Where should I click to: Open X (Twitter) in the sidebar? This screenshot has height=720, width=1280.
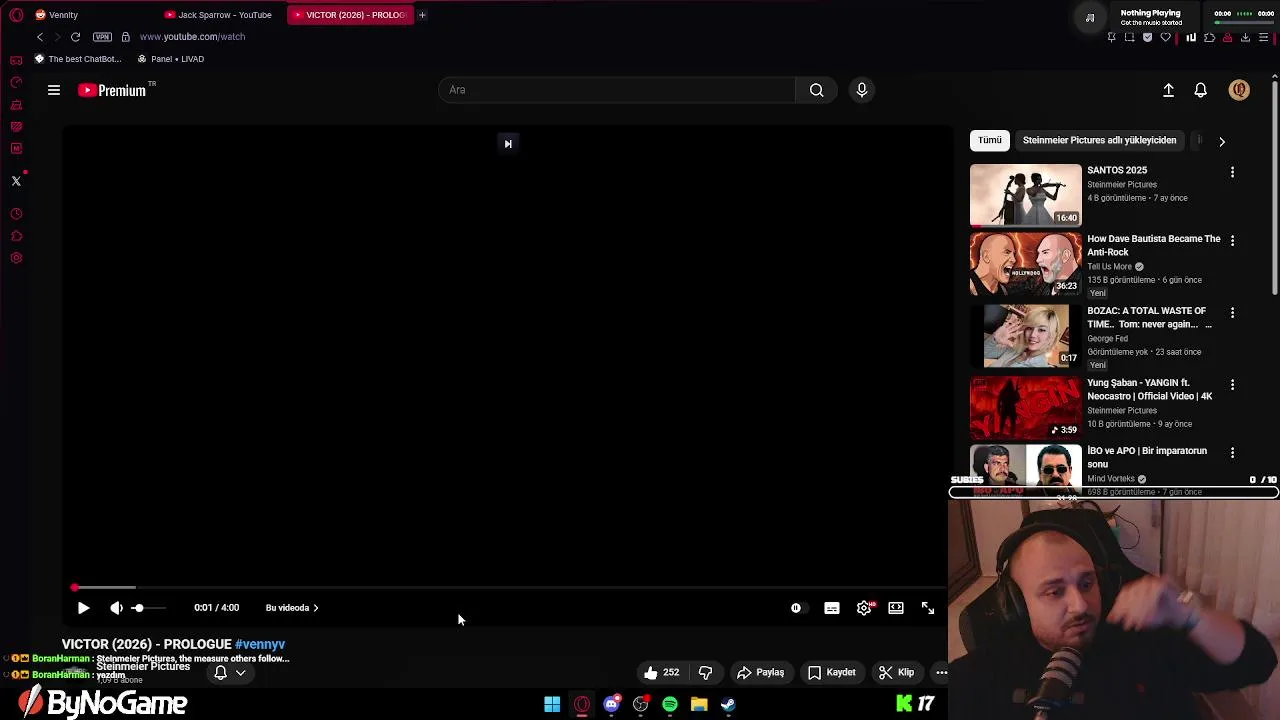tap(16, 181)
